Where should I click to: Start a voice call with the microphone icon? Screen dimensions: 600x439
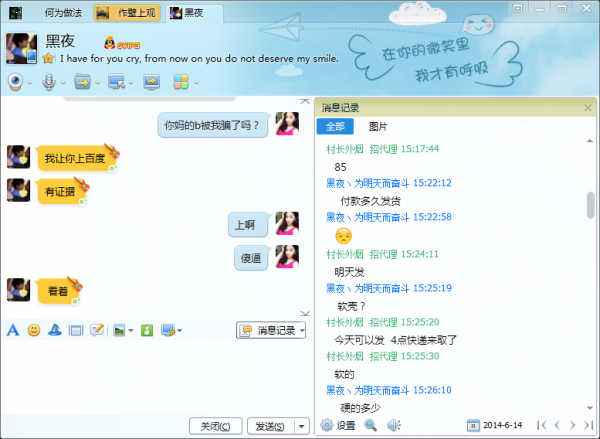tap(49, 81)
